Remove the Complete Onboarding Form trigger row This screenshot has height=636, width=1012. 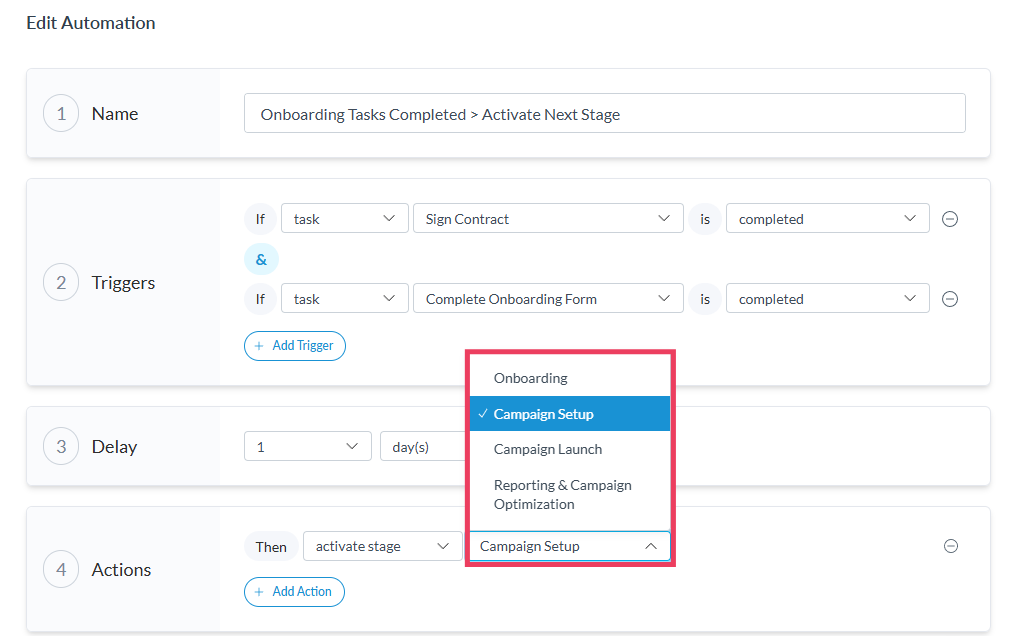point(949,299)
